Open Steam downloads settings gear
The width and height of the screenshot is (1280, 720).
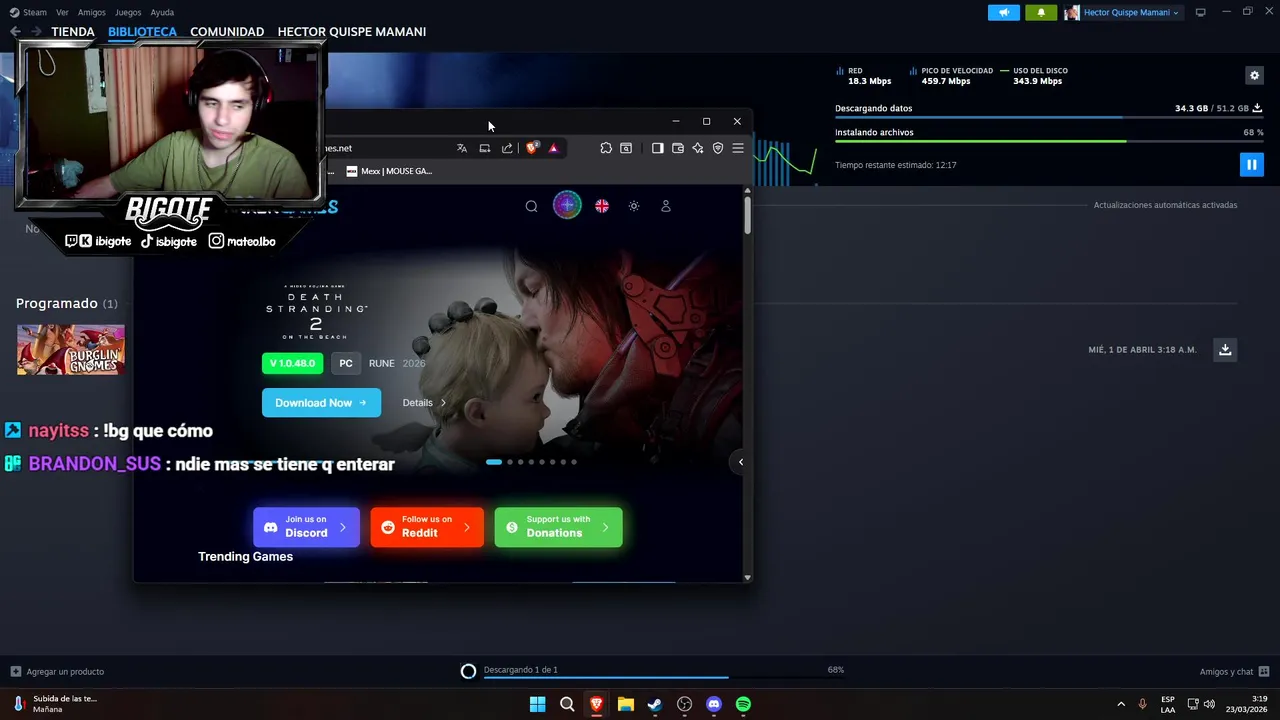[1254, 75]
